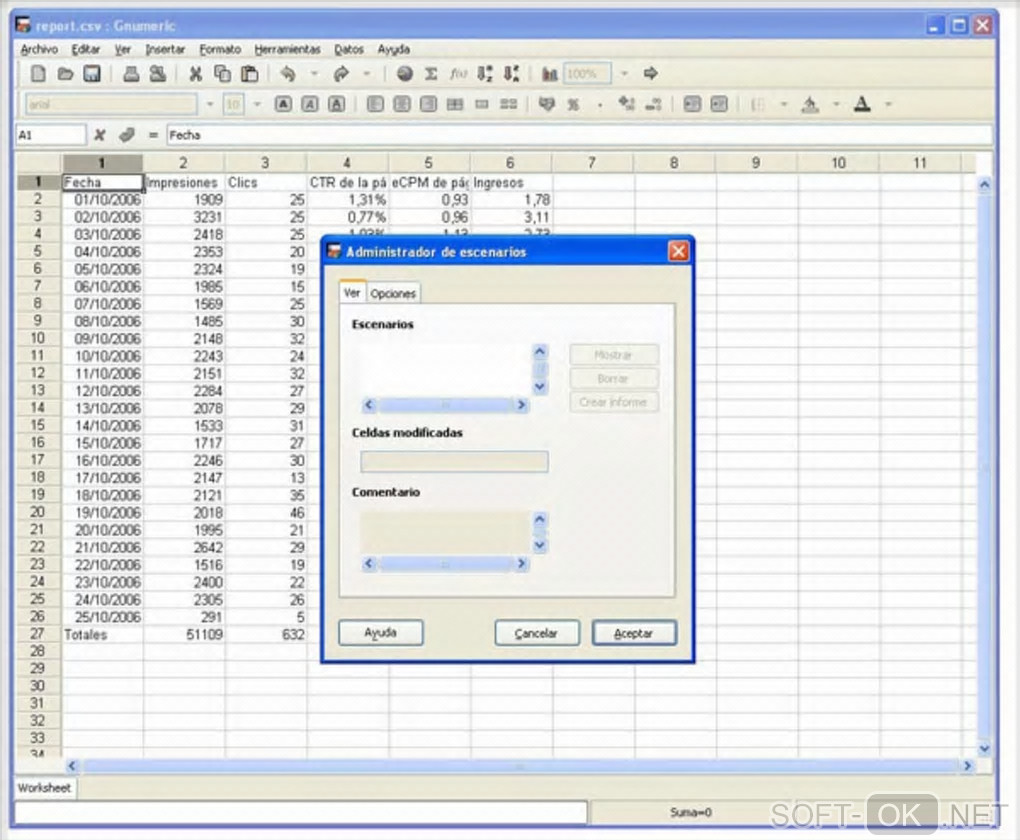Screen dimensions: 1020x840
Task: Copy selection with copy icon
Action: tap(222, 74)
